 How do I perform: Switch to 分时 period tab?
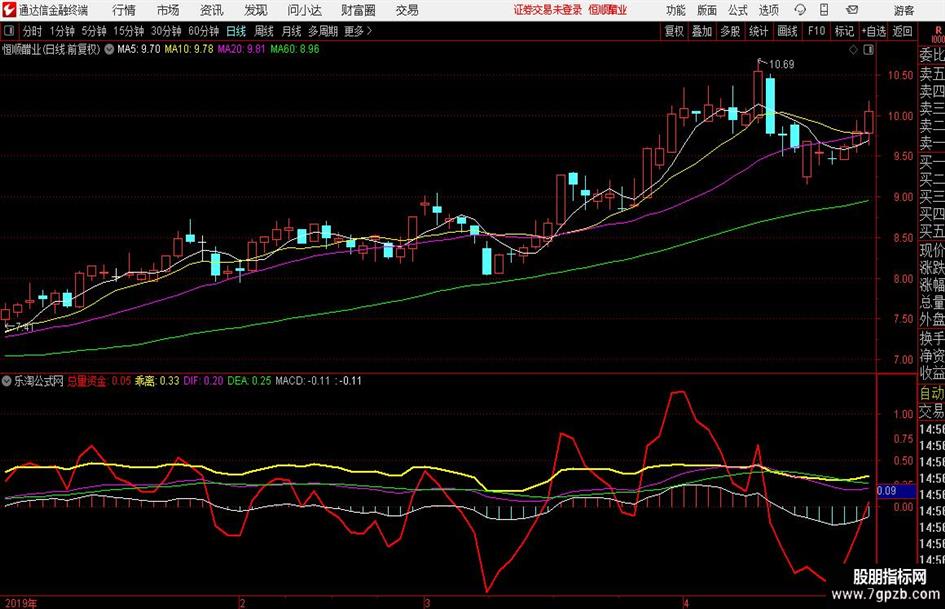tap(32, 31)
